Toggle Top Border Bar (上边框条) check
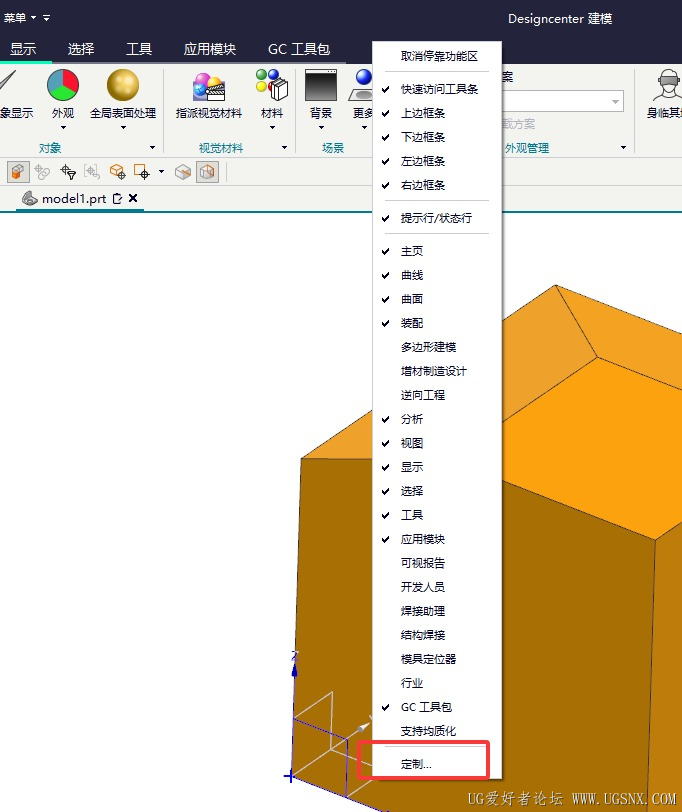This screenshot has width=682, height=812. click(385, 113)
